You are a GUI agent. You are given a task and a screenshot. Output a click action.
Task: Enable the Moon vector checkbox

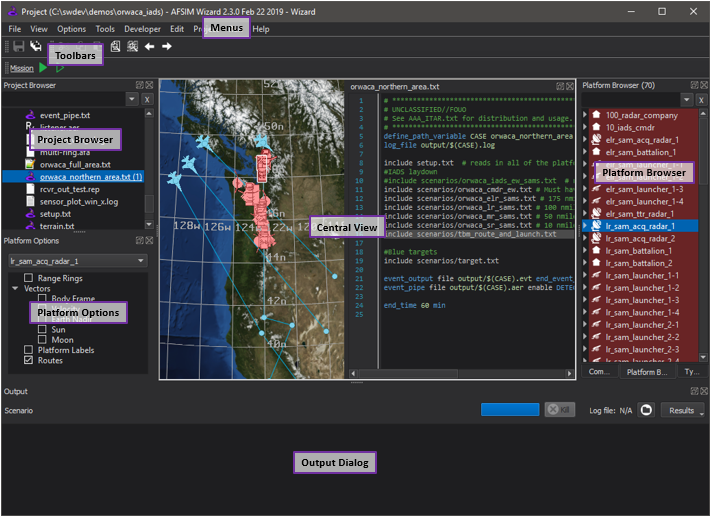[43, 339]
